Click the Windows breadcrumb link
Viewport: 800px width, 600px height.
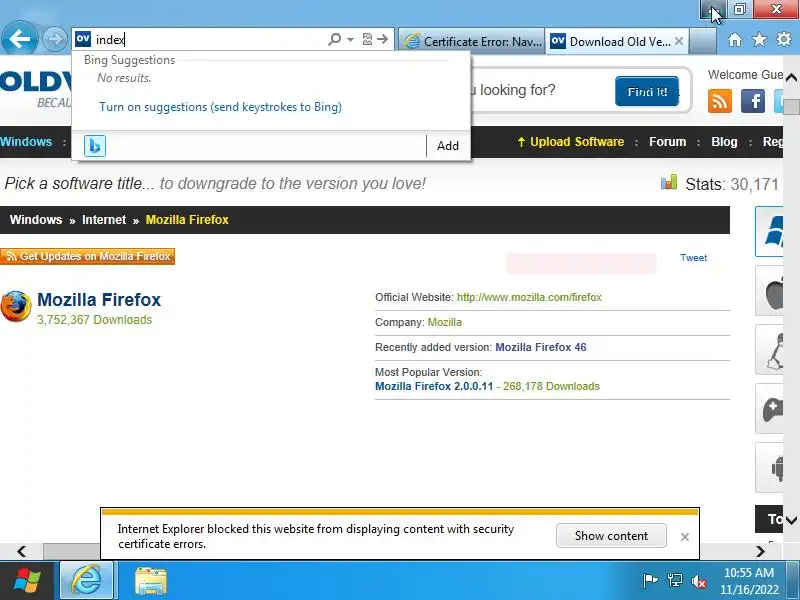36,220
